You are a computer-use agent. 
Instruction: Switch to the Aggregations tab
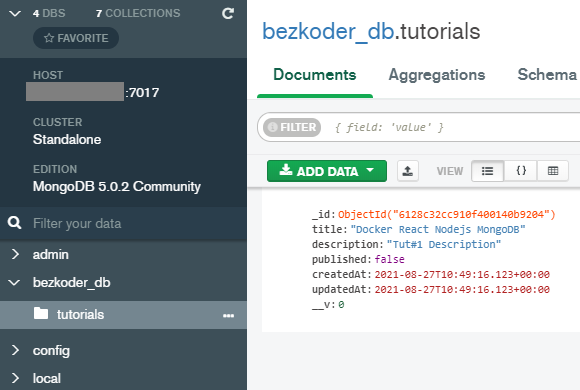[x=436, y=75]
